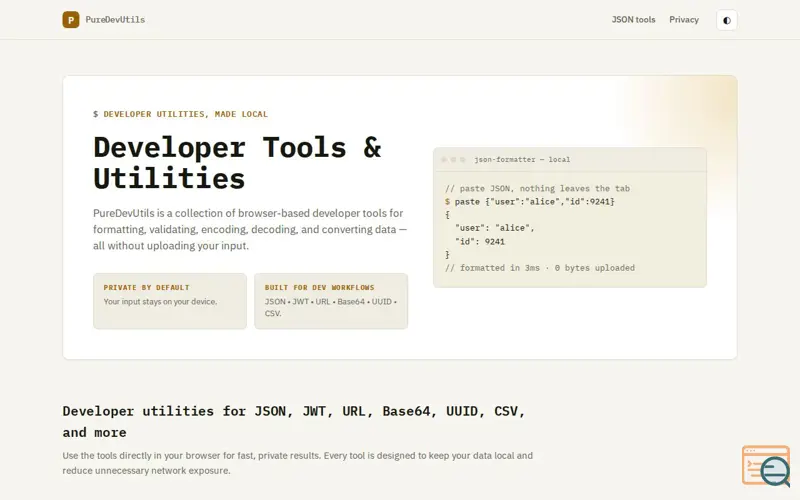Click the "// formatted in 3ms · 0 bytes uploaded" line
800x500 pixels.
click(x=540, y=268)
